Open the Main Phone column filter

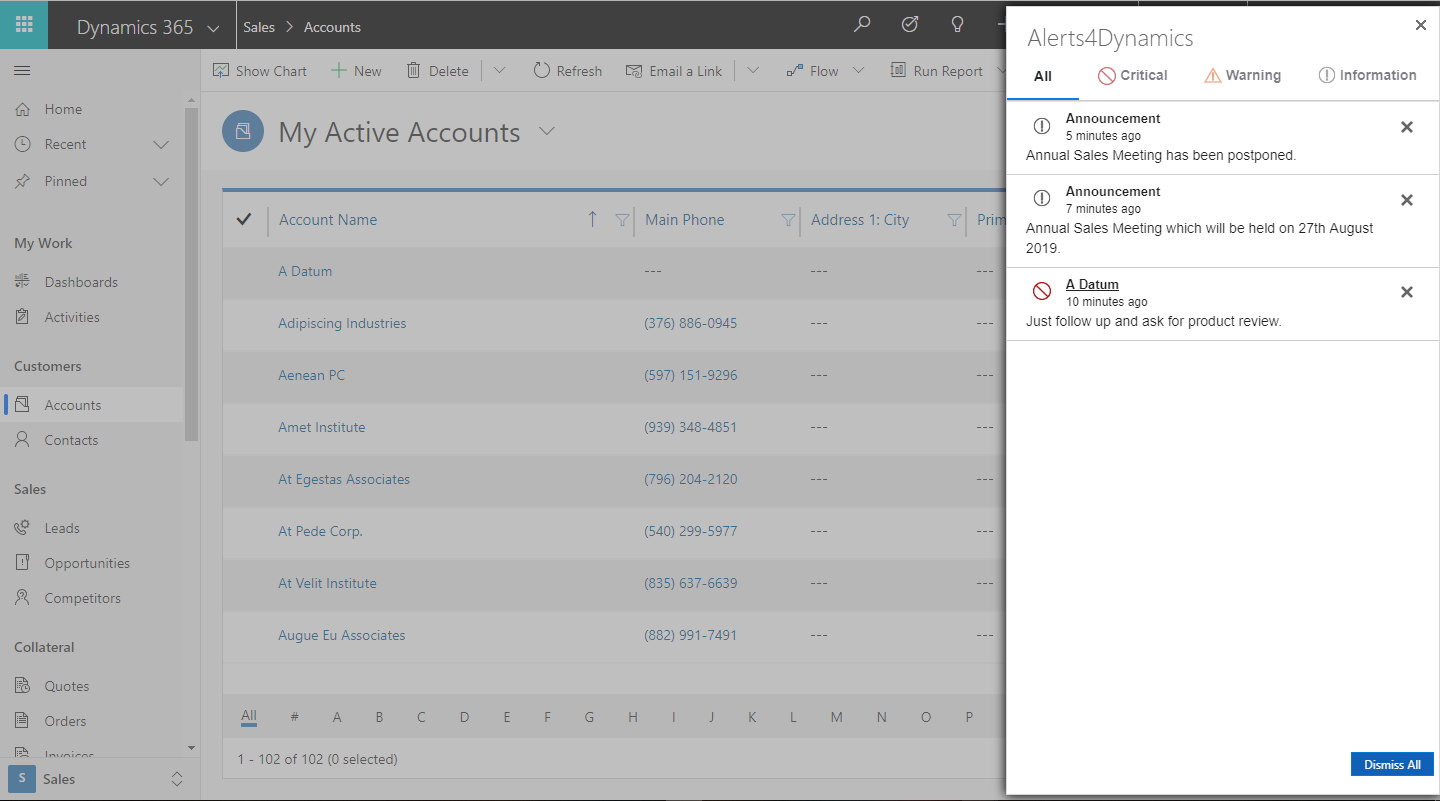[788, 220]
